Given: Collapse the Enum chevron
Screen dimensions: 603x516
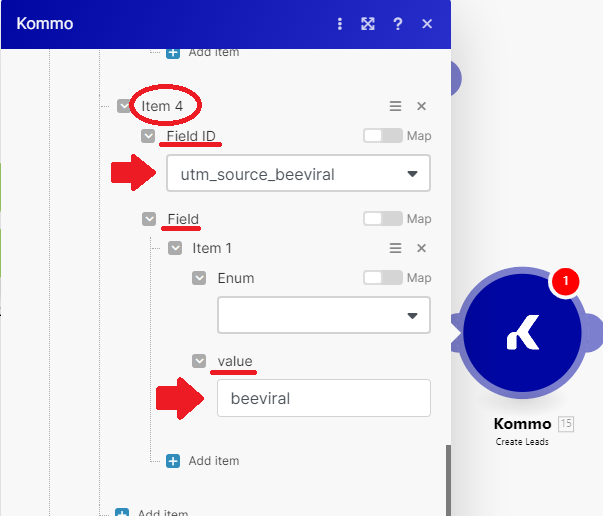Looking at the screenshot, I should point(199,278).
